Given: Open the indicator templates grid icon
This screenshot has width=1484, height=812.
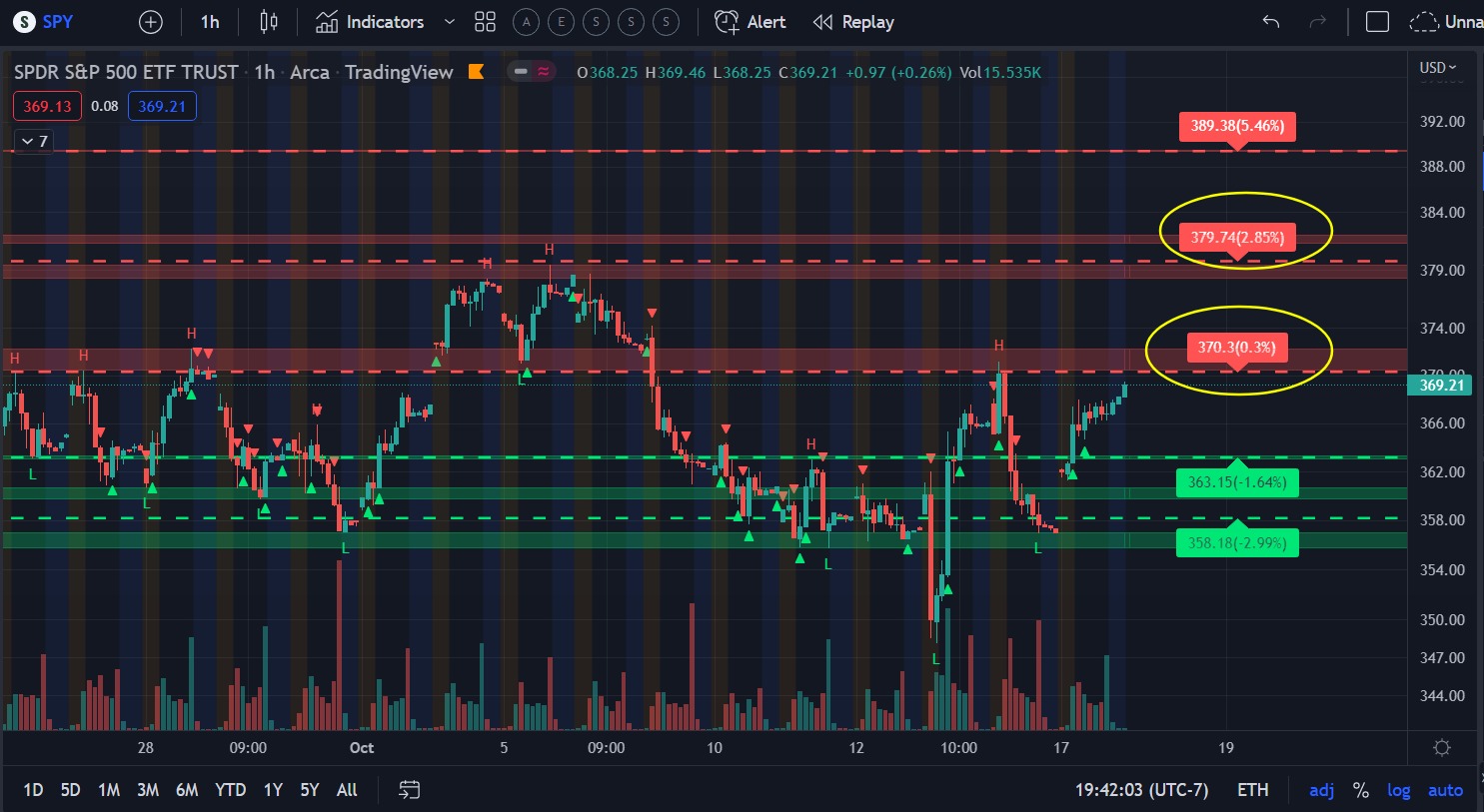Looking at the screenshot, I should tap(485, 22).
